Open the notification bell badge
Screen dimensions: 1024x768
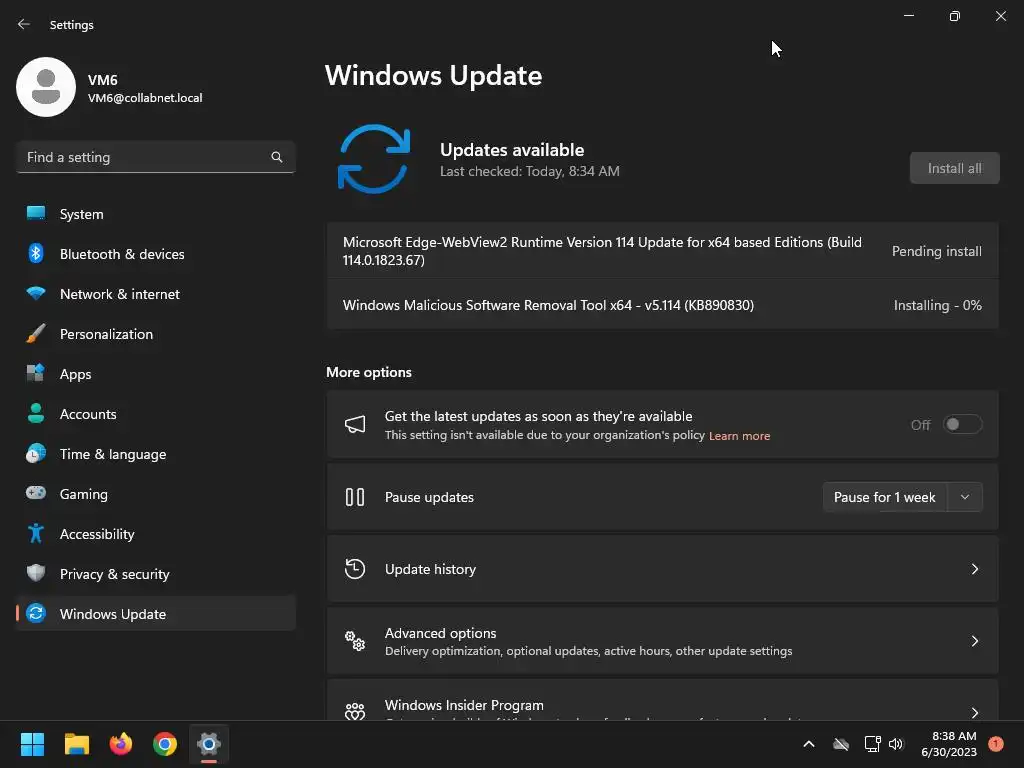click(995, 744)
